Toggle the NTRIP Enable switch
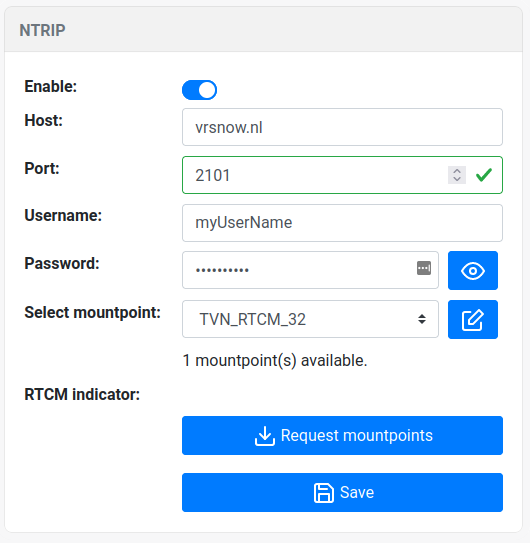 click(x=199, y=90)
